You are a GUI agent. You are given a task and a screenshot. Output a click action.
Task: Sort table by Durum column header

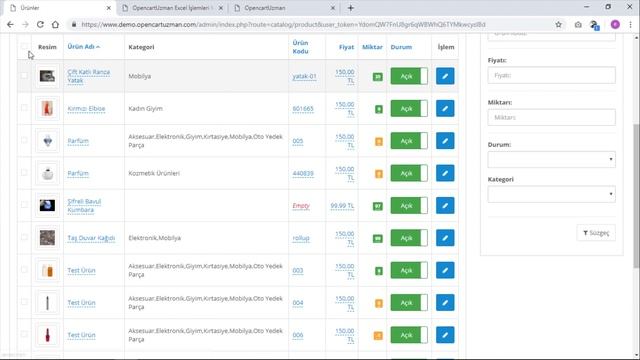401,47
